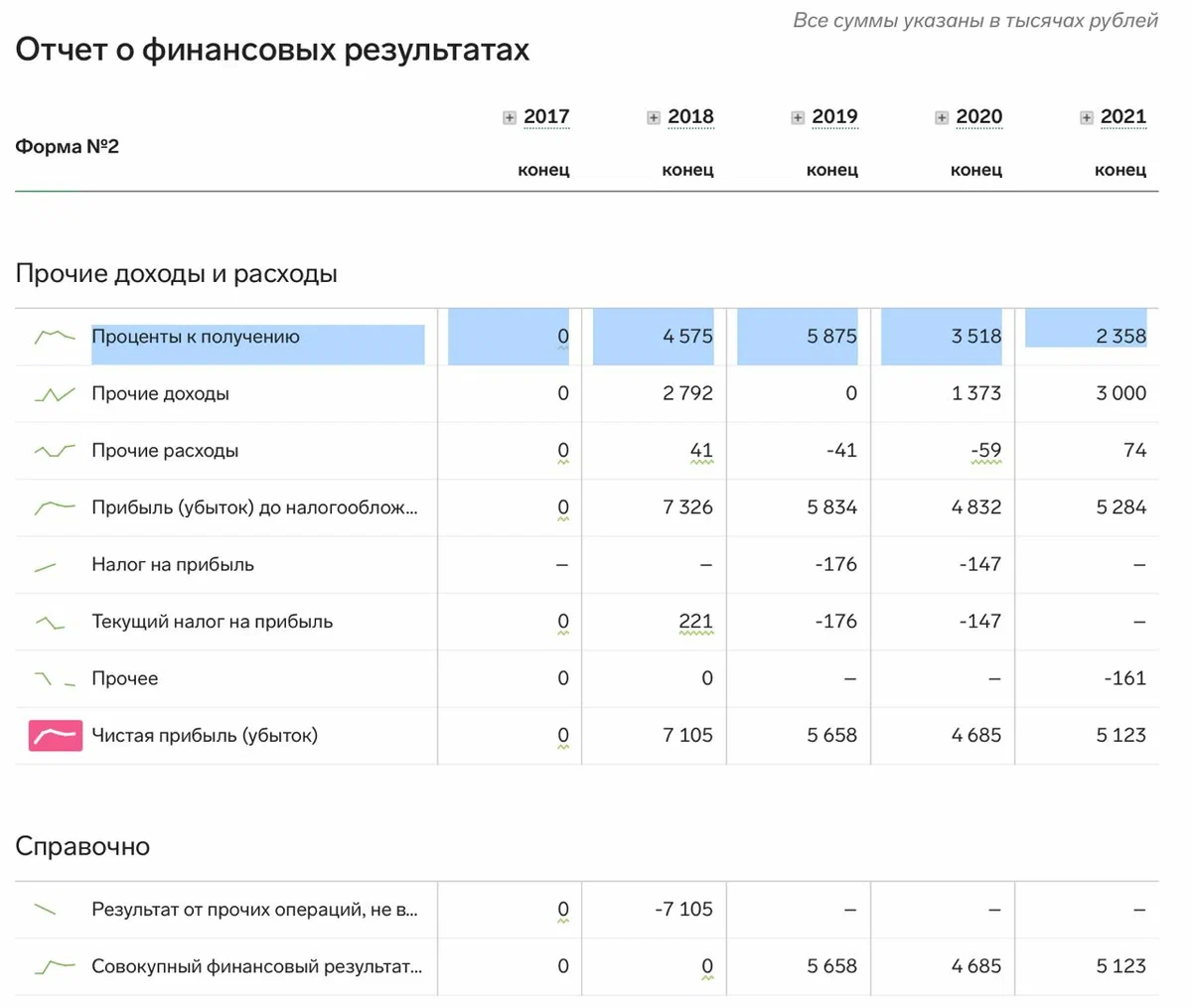Click the net profit value 7 105
The height and width of the screenshot is (1008, 1192).
(688, 736)
